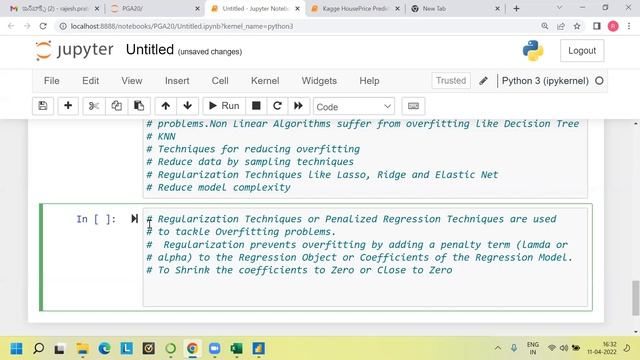Interrupt the kernel with the stop icon
The width and height of the screenshot is (640, 360).
(x=256, y=106)
